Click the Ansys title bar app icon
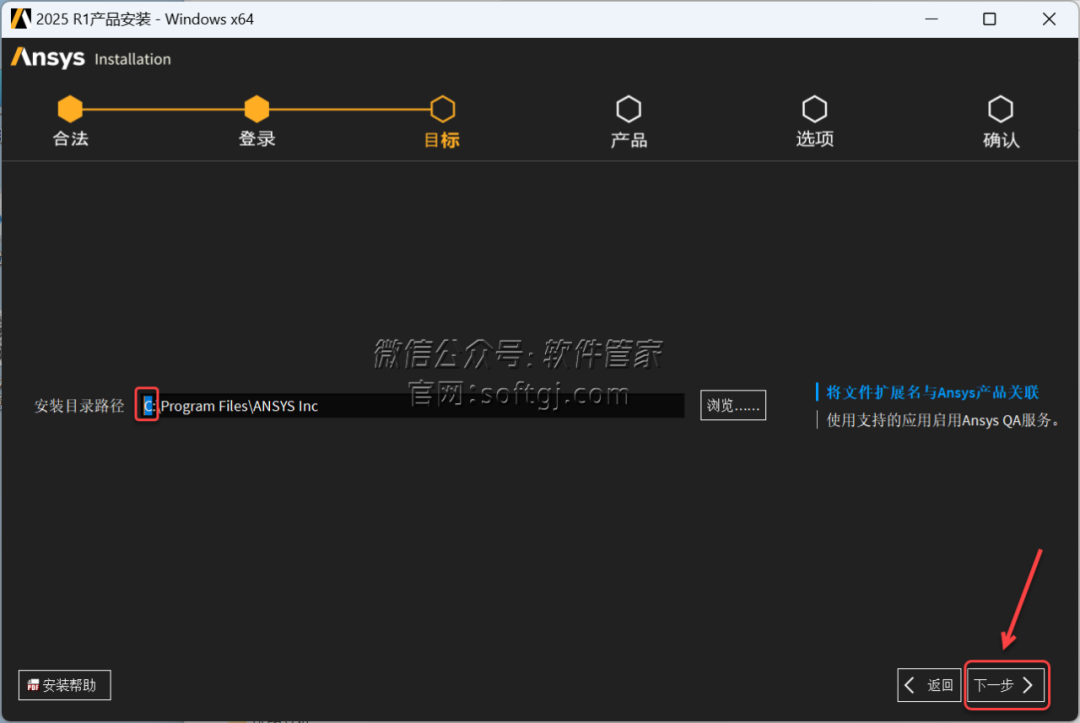This screenshot has height=723, width=1080. pos(21,19)
